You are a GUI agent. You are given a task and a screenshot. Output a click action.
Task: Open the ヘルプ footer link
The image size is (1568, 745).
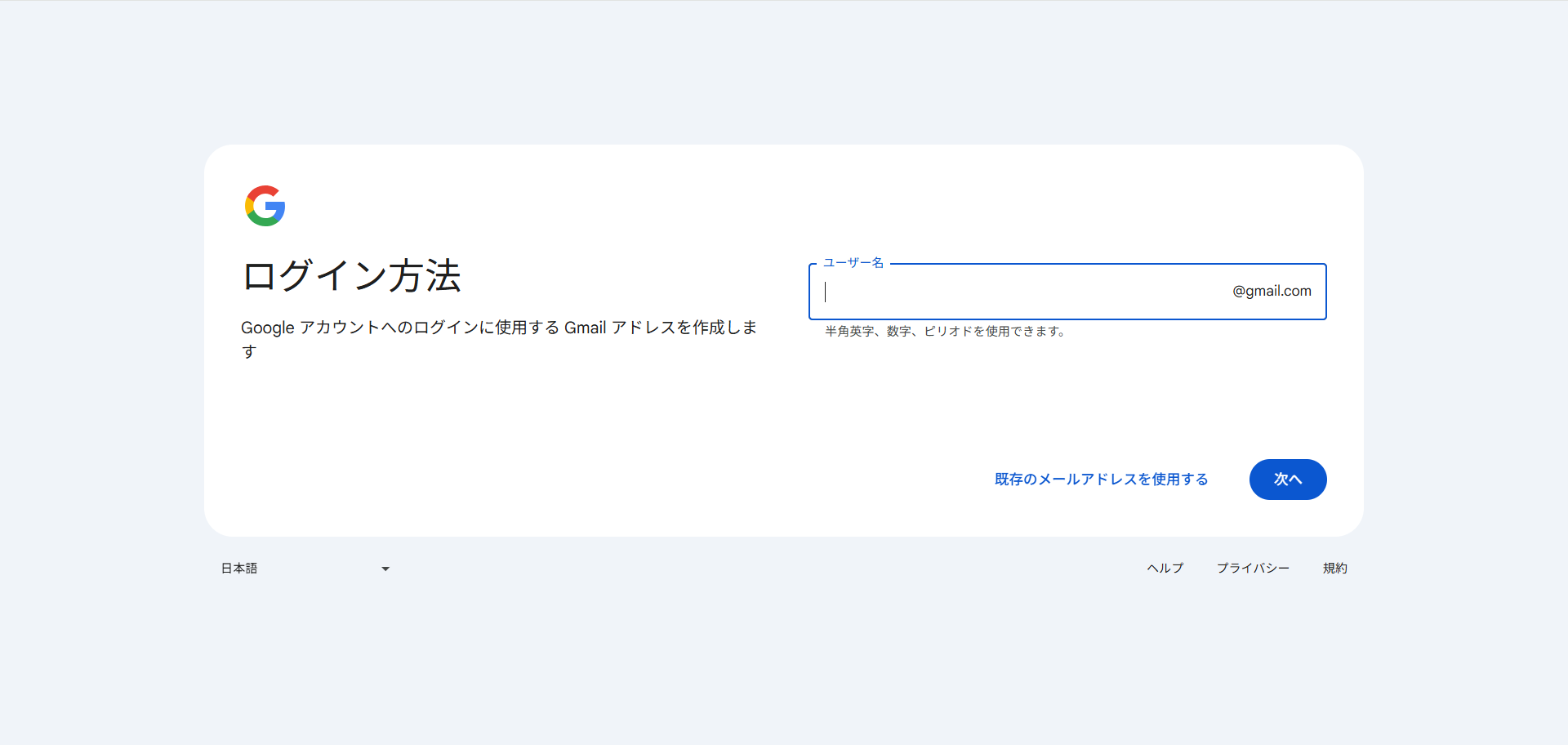(x=1165, y=569)
